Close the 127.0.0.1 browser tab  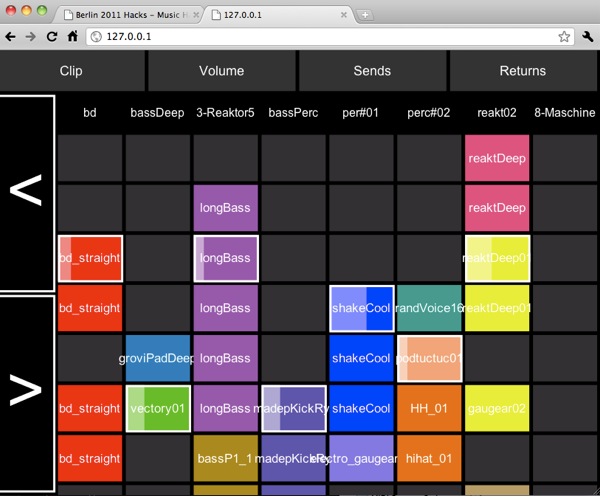344,15
